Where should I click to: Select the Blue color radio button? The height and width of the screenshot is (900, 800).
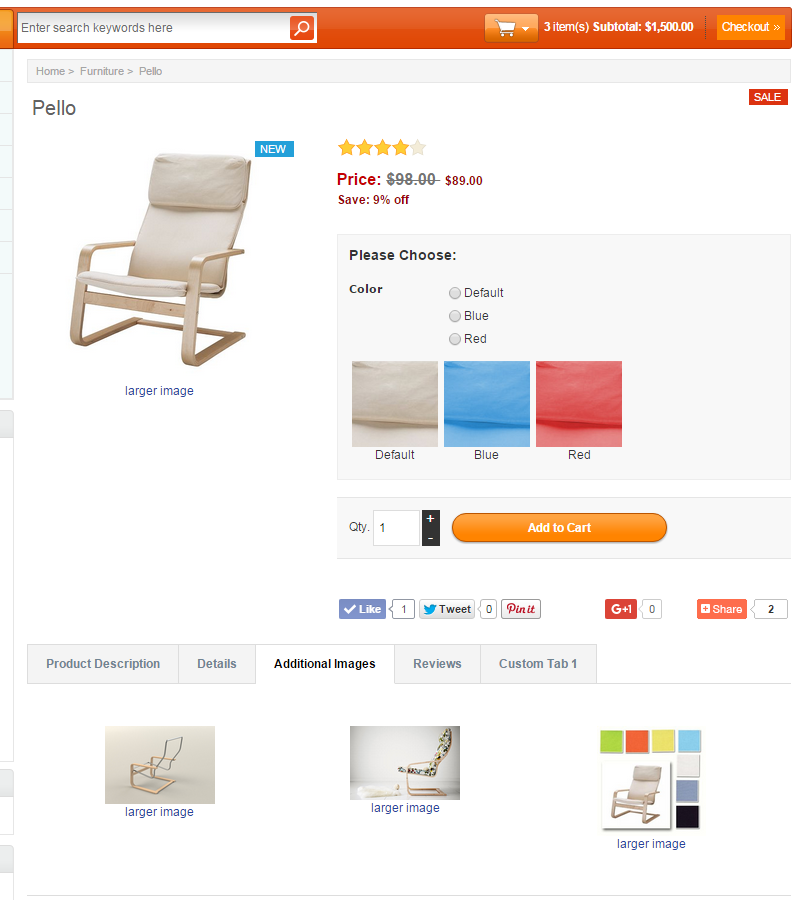click(x=454, y=316)
